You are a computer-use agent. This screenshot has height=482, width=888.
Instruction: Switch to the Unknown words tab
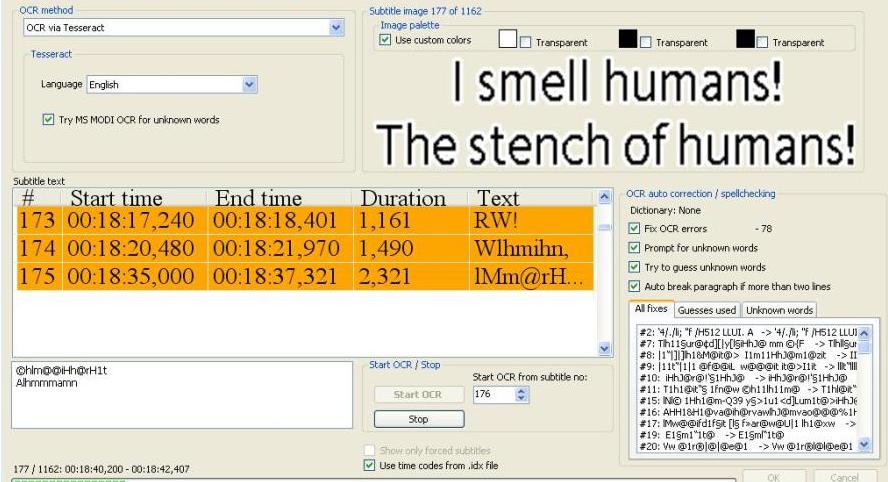779,310
